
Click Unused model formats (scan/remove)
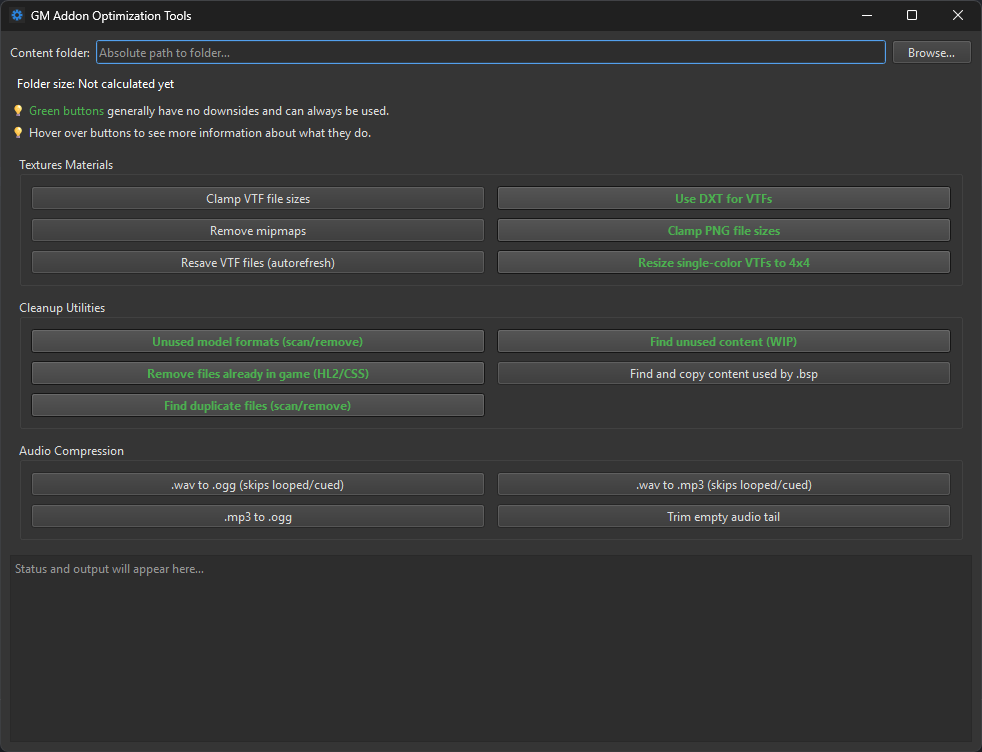pos(258,341)
